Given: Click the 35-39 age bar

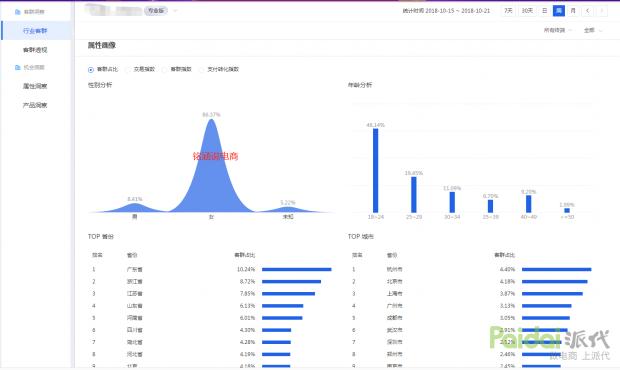Looking at the screenshot, I should pos(490,206).
